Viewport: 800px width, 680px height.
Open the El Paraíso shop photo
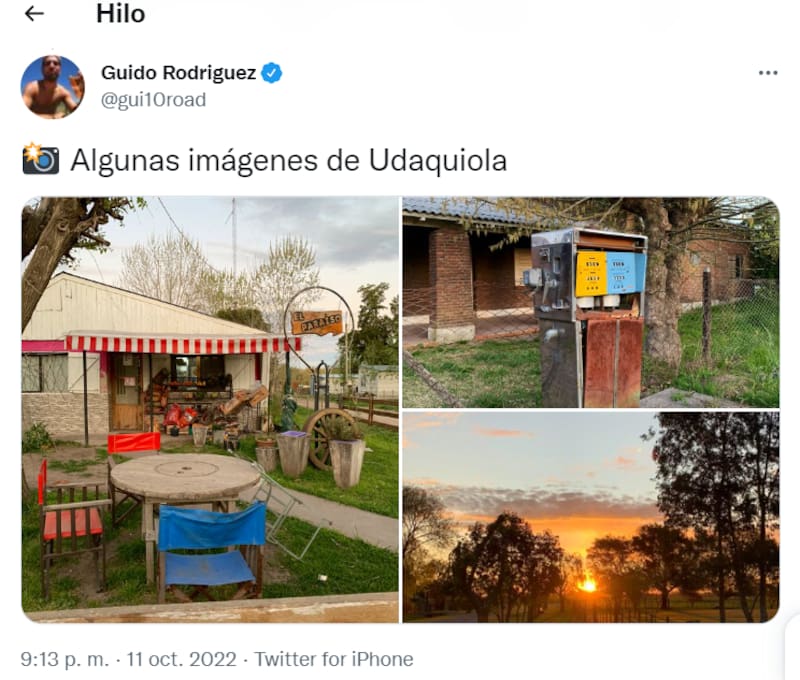[210, 410]
